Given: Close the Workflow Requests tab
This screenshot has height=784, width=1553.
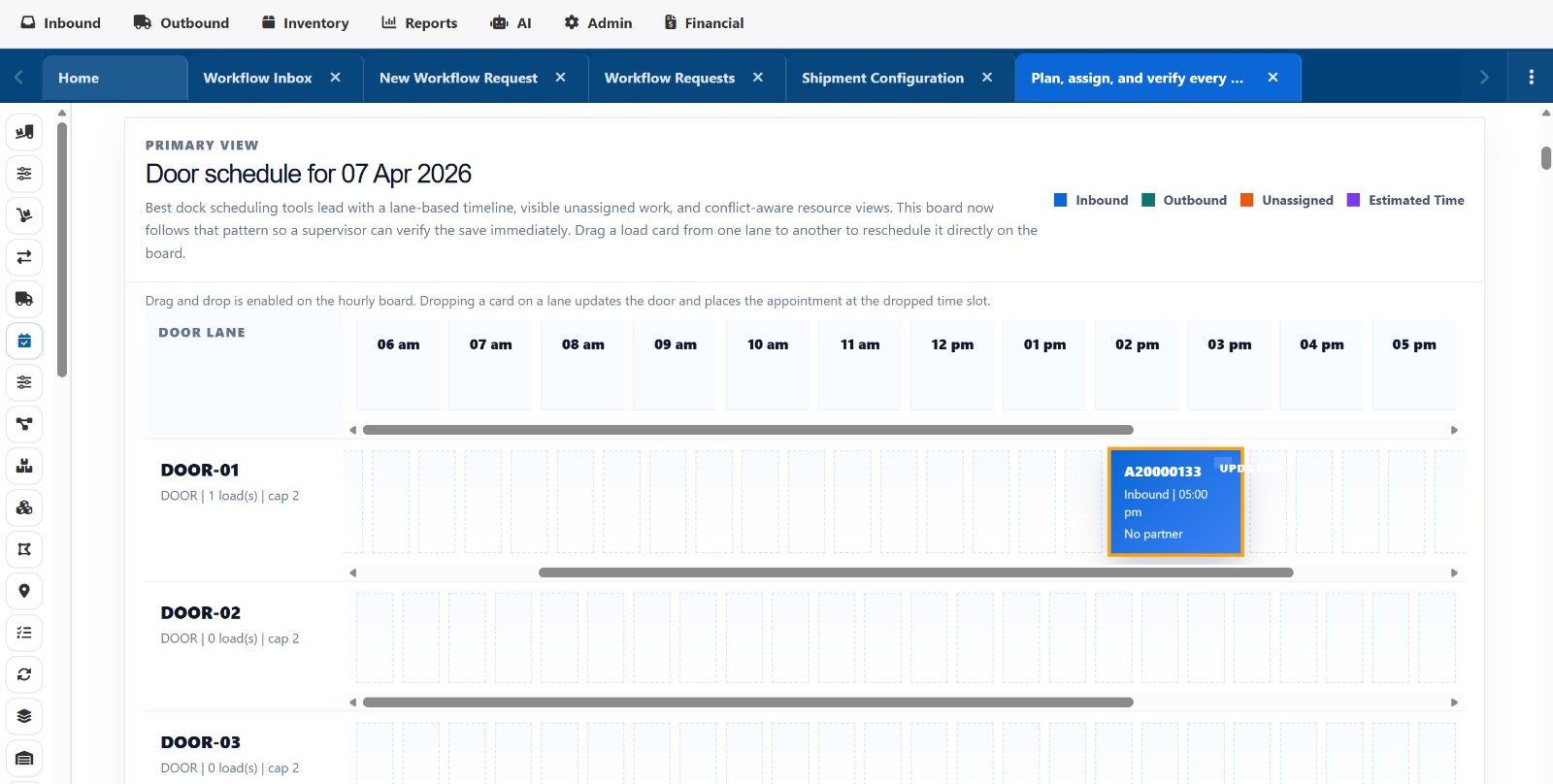Looking at the screenshot, I should coord(758,78).
